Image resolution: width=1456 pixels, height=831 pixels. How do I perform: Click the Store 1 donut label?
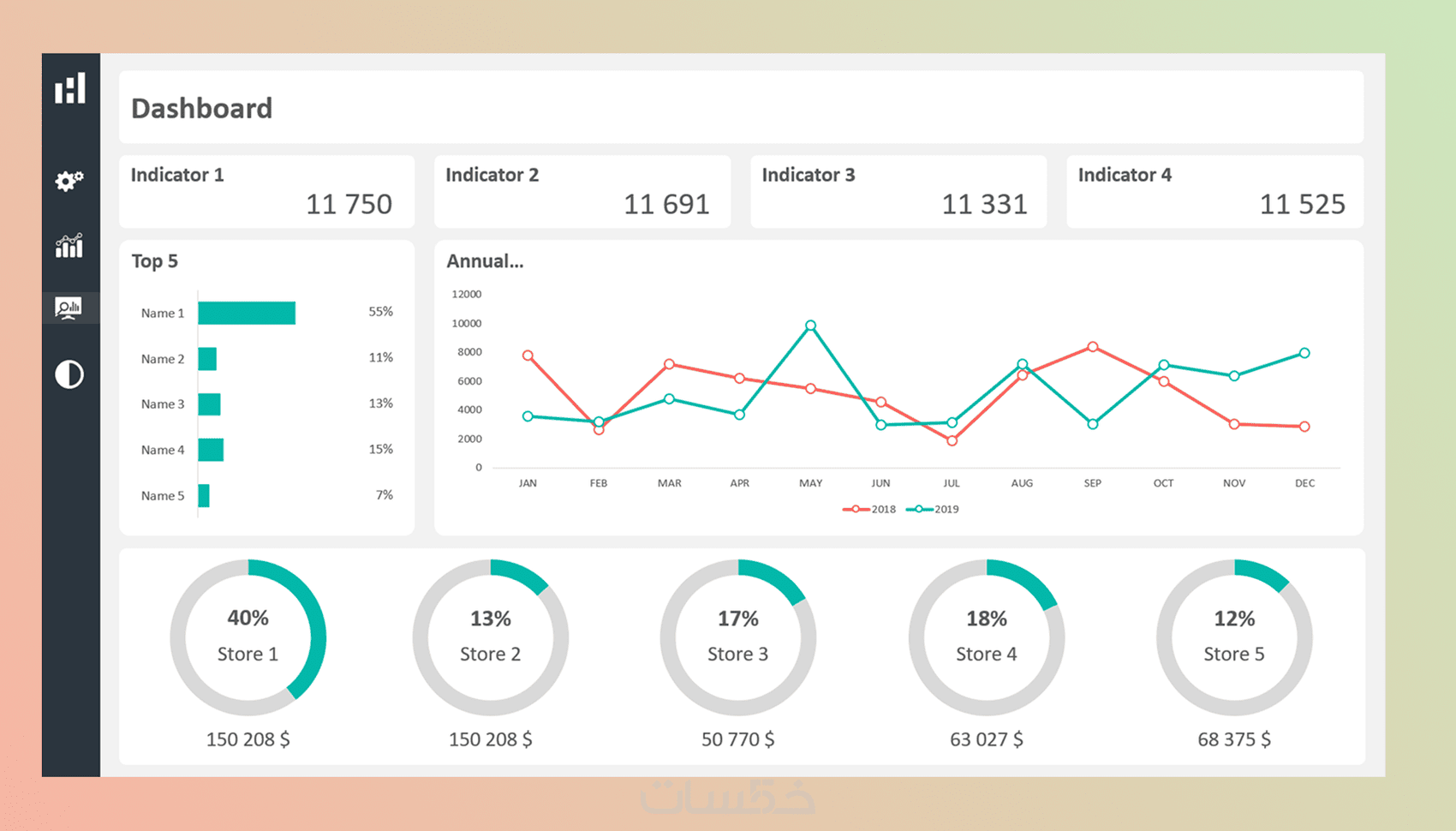coord(248,654)
